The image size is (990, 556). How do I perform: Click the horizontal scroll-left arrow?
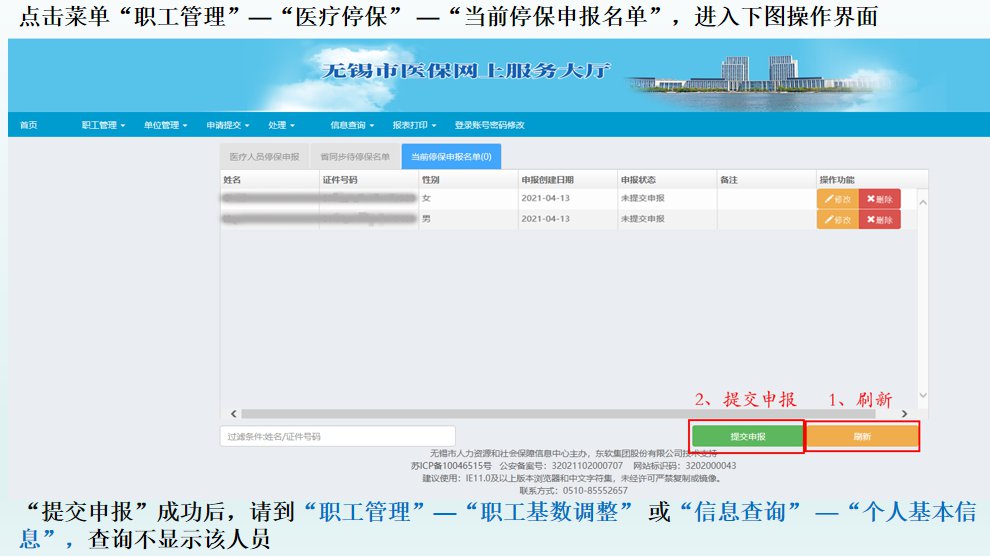pos(234,413)
